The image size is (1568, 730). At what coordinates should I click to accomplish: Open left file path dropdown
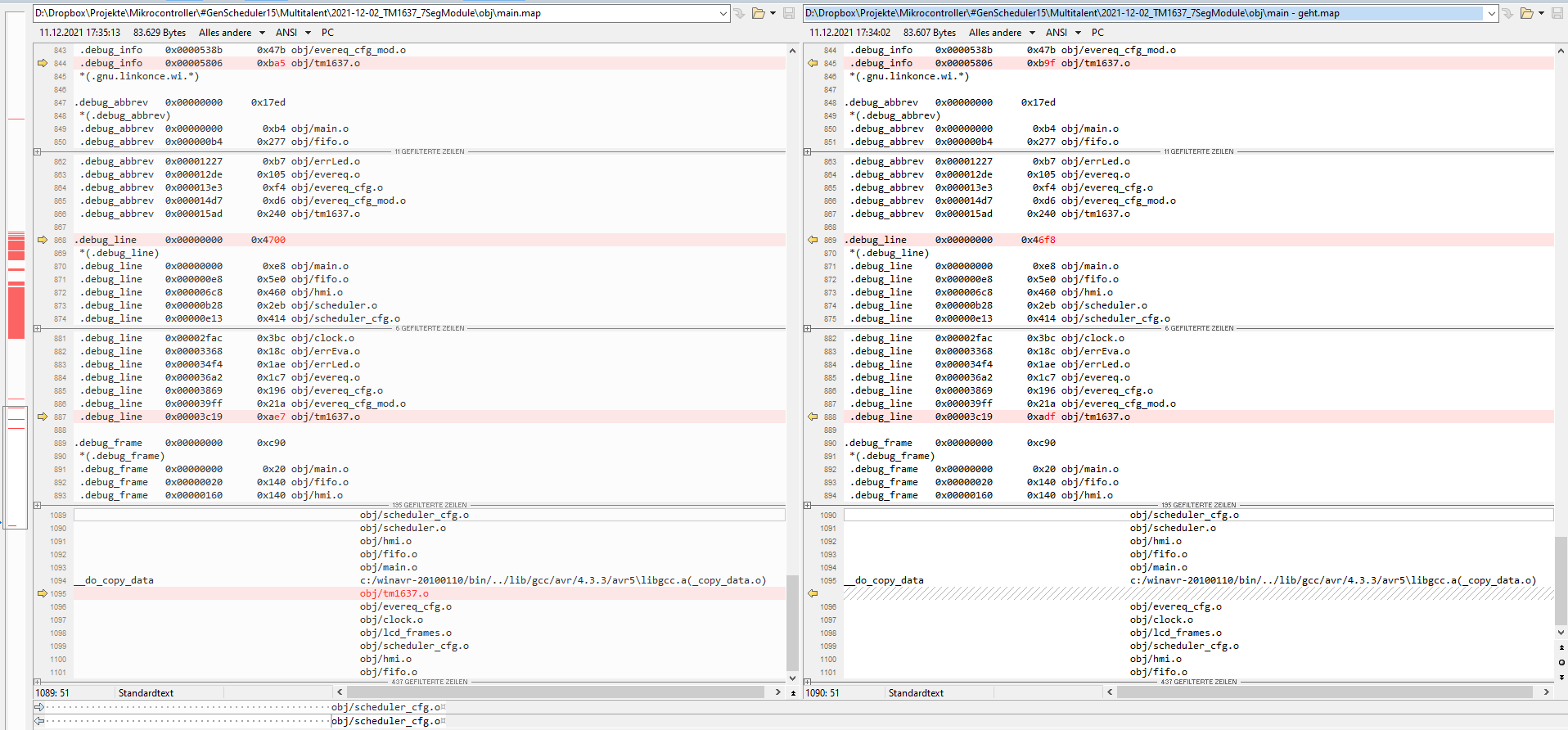(723, 13)
